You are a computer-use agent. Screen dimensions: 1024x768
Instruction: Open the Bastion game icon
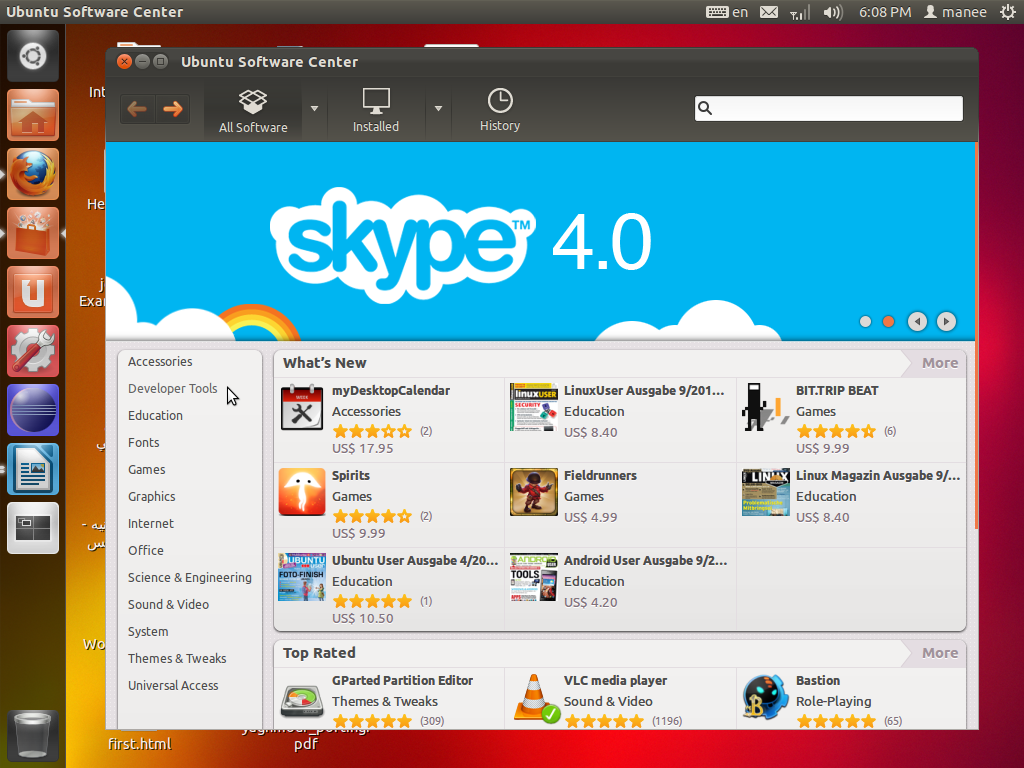(765, 697)
